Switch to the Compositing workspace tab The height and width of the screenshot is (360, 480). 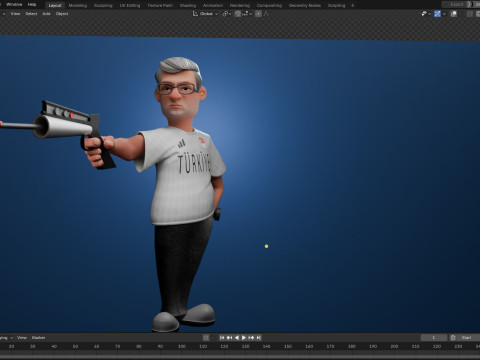coord(269,5)
